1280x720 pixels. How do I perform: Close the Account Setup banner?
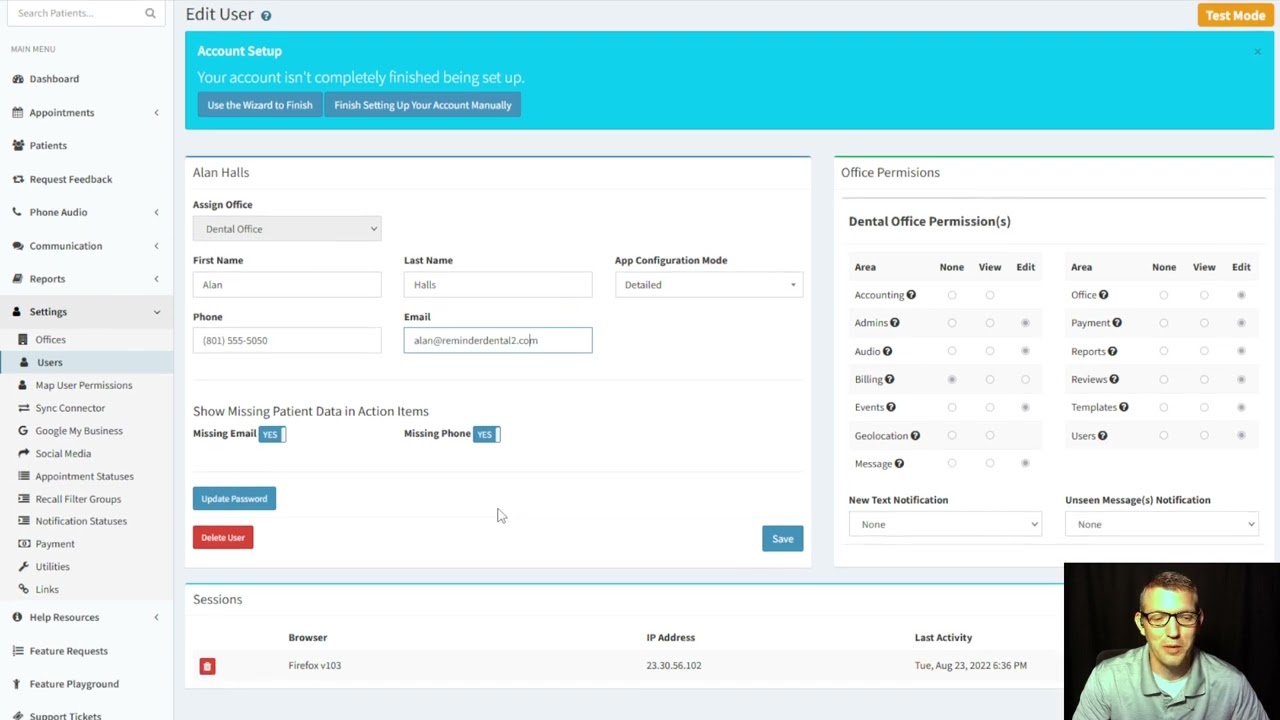point(1257,52)
